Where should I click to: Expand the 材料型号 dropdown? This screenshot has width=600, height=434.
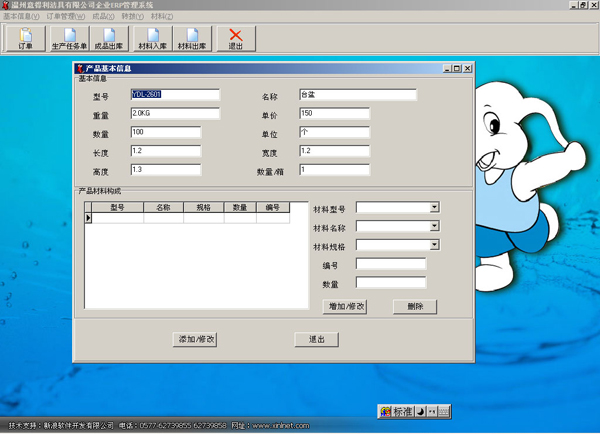click(434, 208)
